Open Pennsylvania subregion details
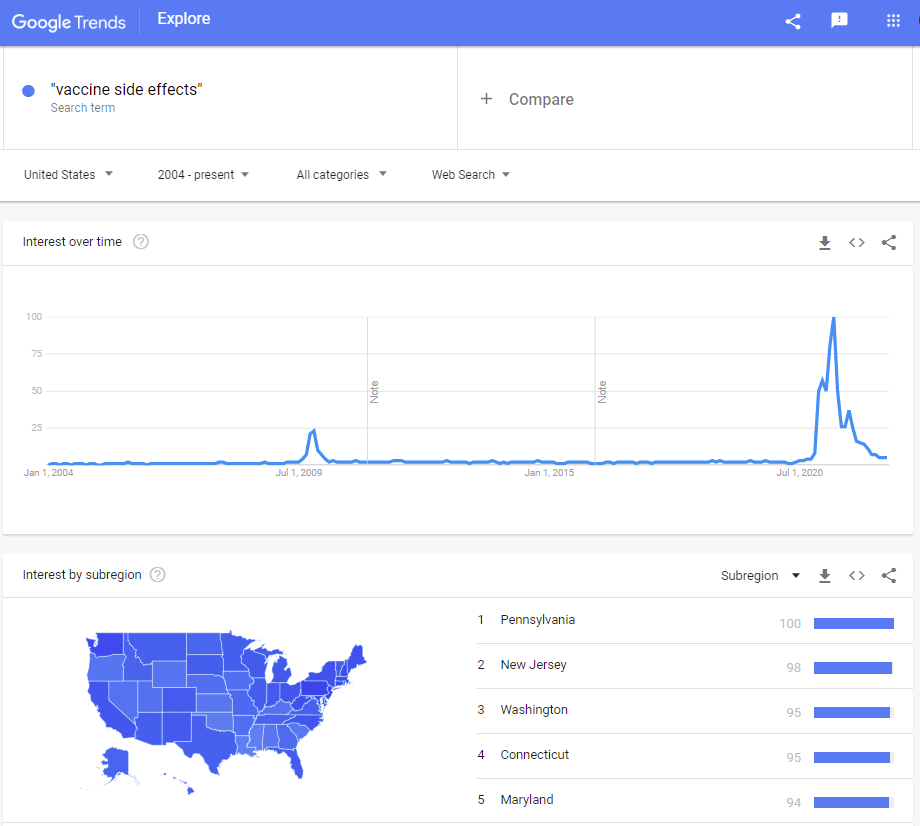Screen dimensions: 920x826 [x=537, y=620]
